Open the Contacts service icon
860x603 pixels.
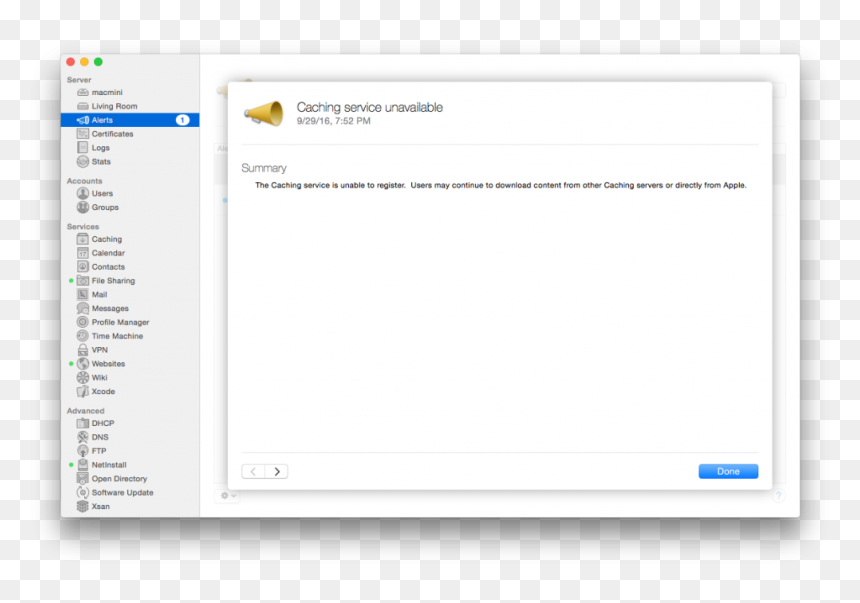tap(83, 267)
